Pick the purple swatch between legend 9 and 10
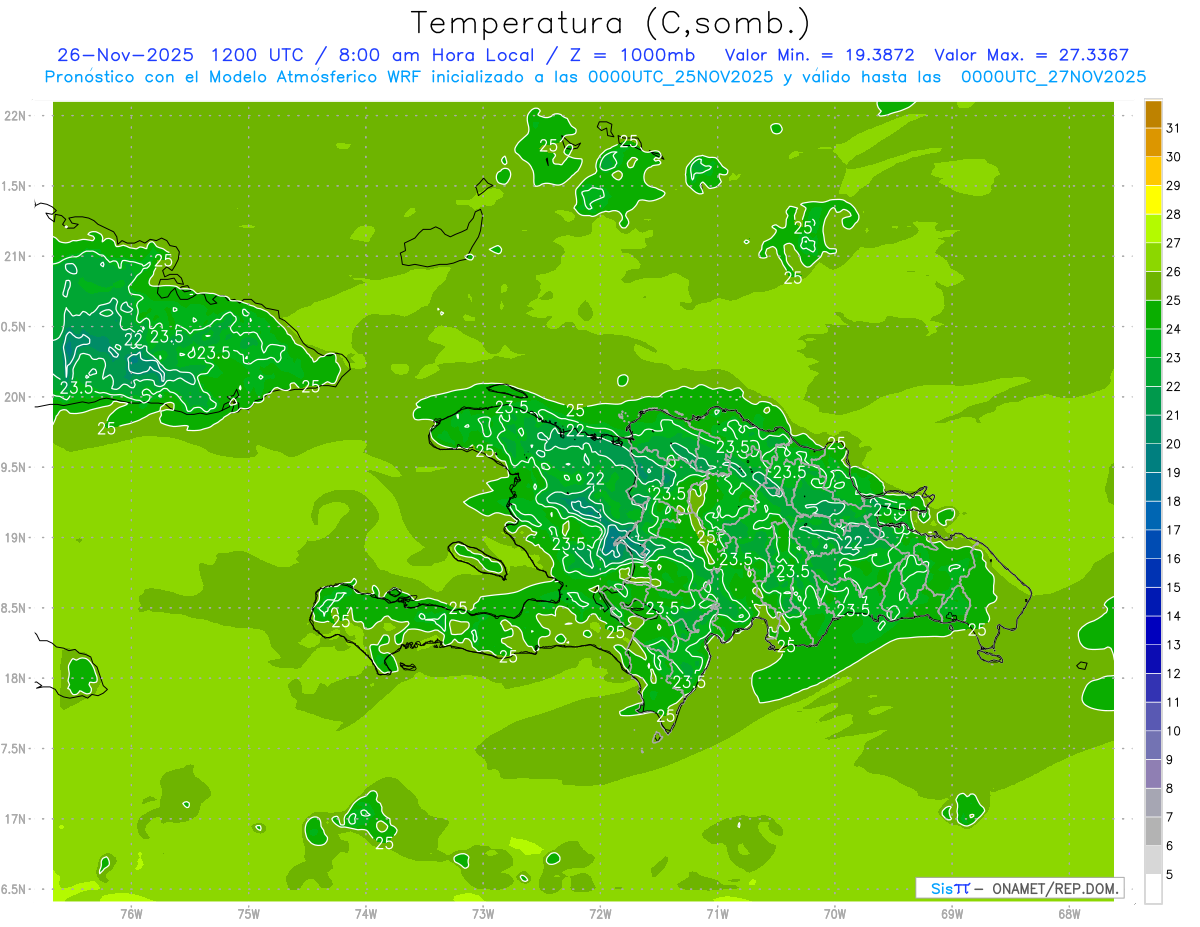Viewport: 1200px width, 927px height. pos(1153,745)
